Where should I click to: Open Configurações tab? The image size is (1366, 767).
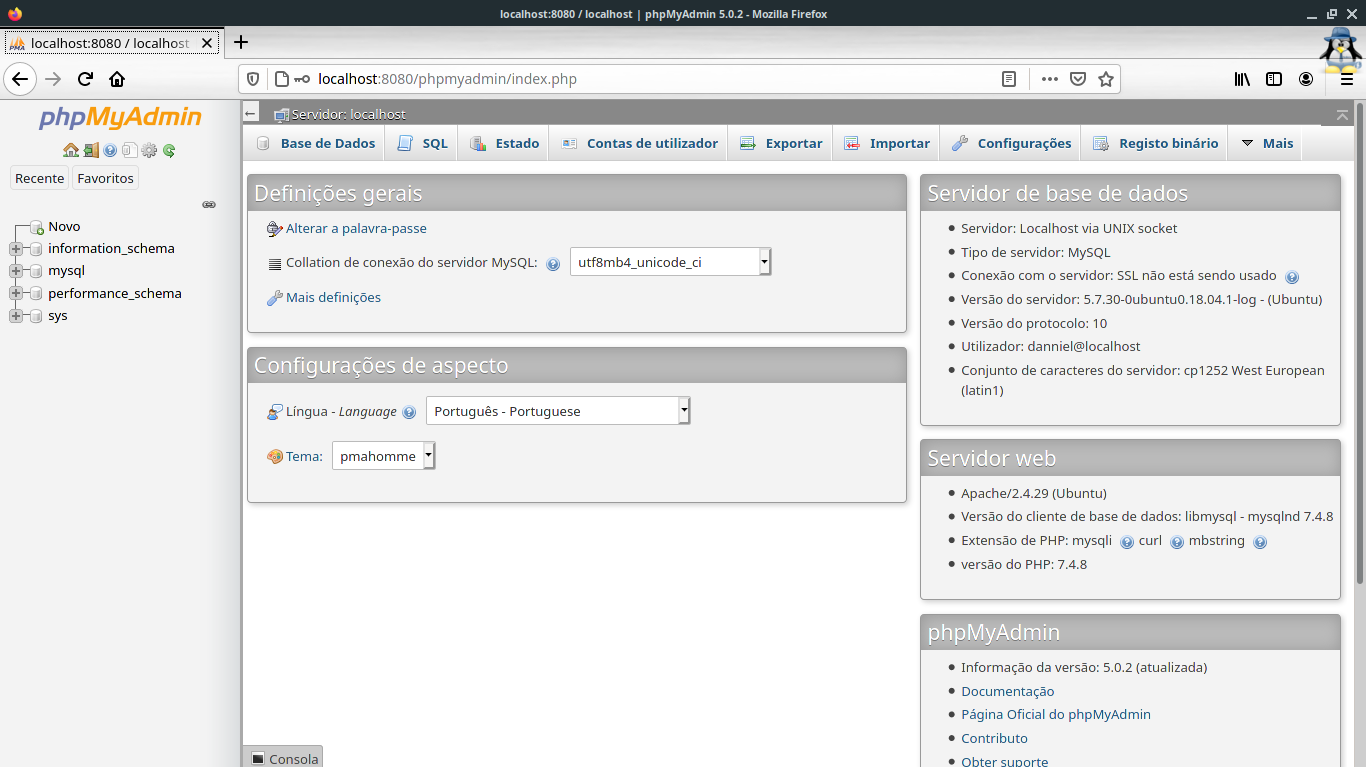(x=1011, y=143)
